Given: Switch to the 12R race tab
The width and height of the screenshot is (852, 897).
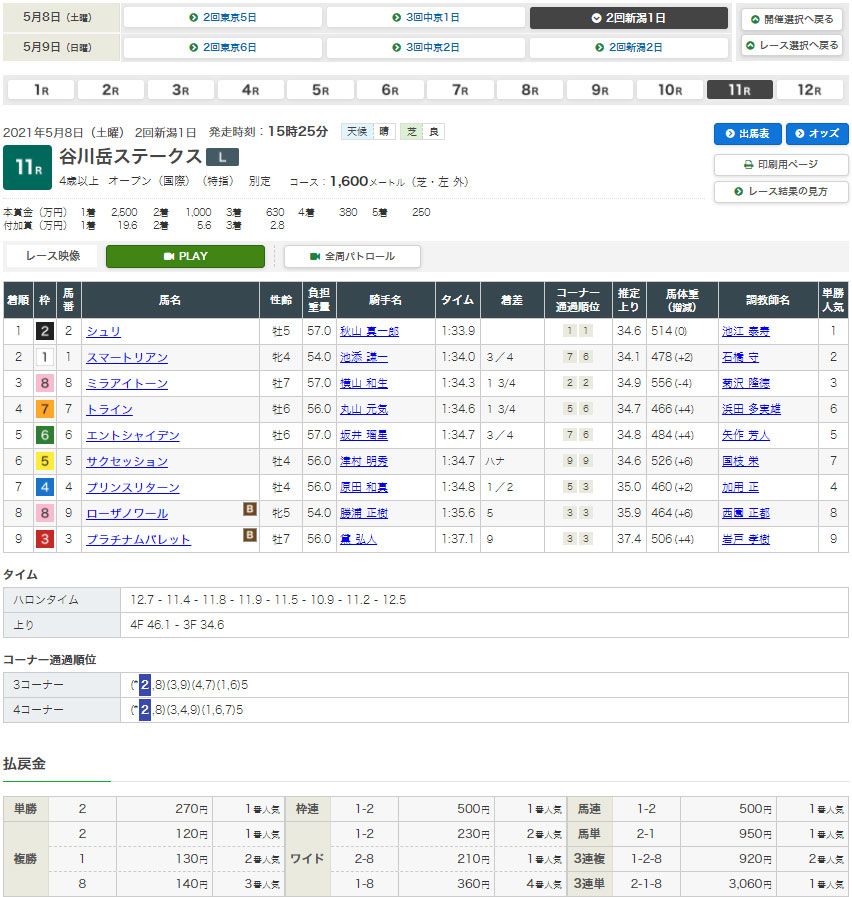Looking at the screenshot, I should pos(809,90).
